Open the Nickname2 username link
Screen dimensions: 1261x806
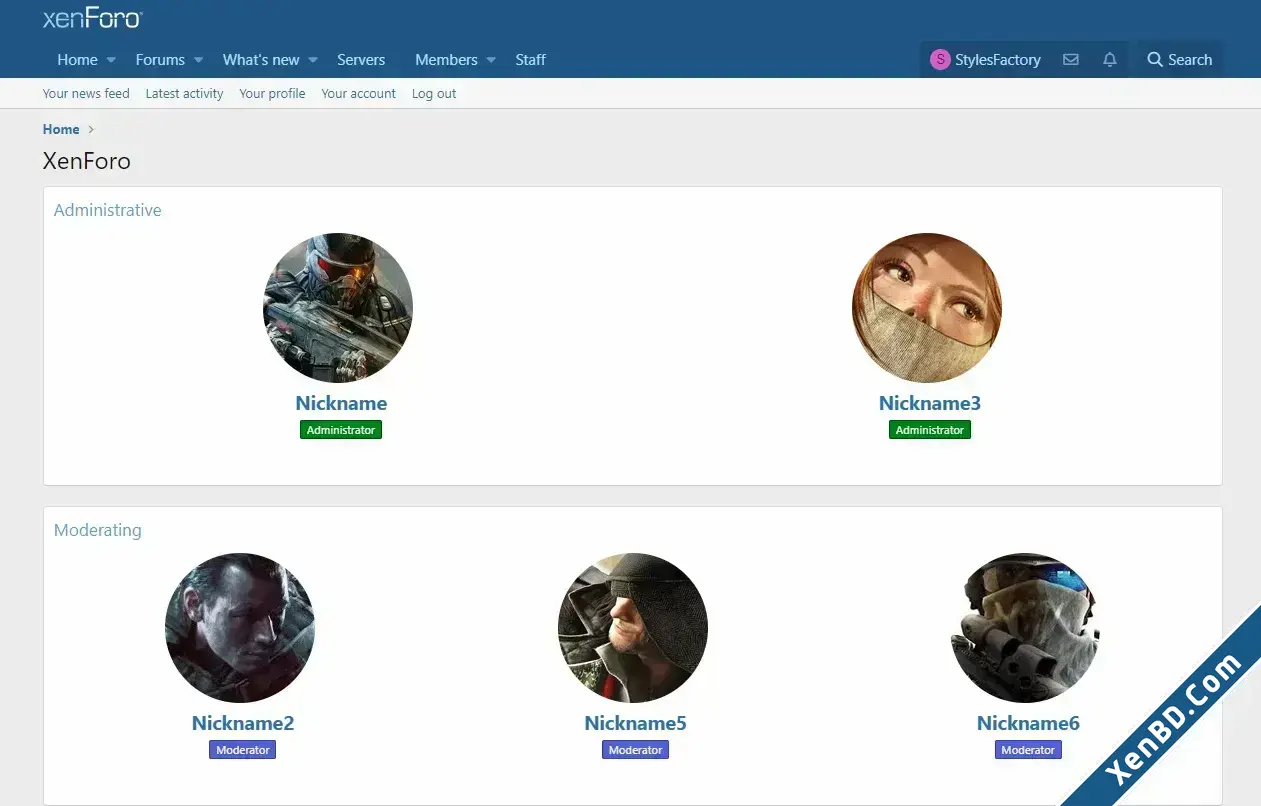tap(243, 723)
